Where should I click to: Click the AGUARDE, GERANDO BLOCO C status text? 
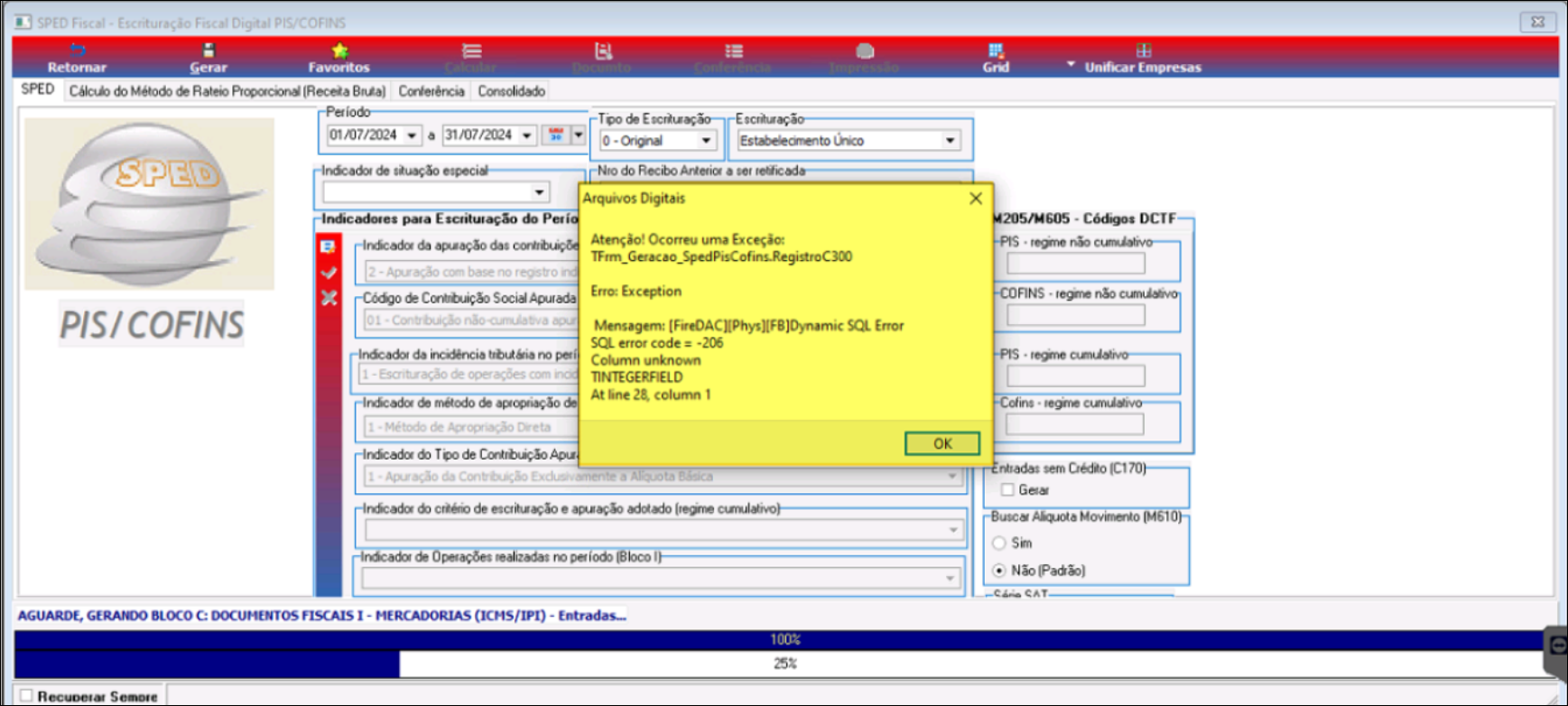(321, 616)
